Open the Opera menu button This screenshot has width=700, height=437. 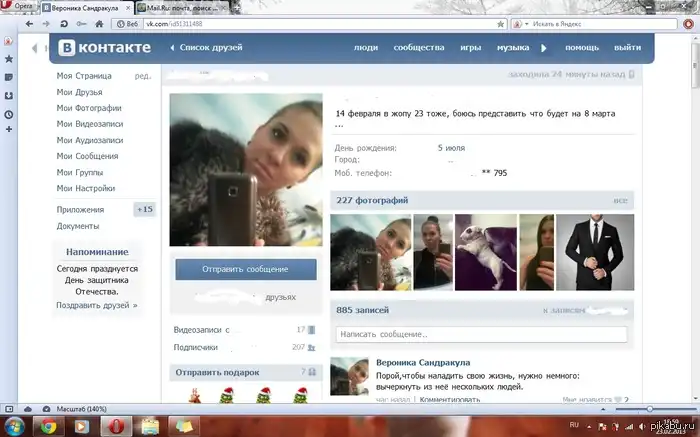coord(22,6)
